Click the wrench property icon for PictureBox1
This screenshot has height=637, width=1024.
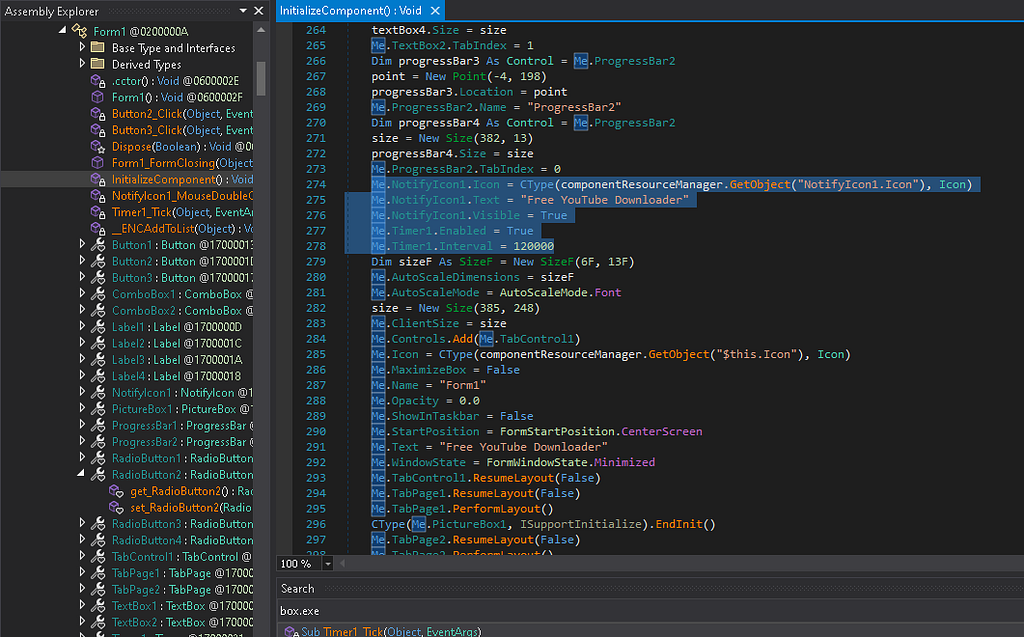(98, 409)
